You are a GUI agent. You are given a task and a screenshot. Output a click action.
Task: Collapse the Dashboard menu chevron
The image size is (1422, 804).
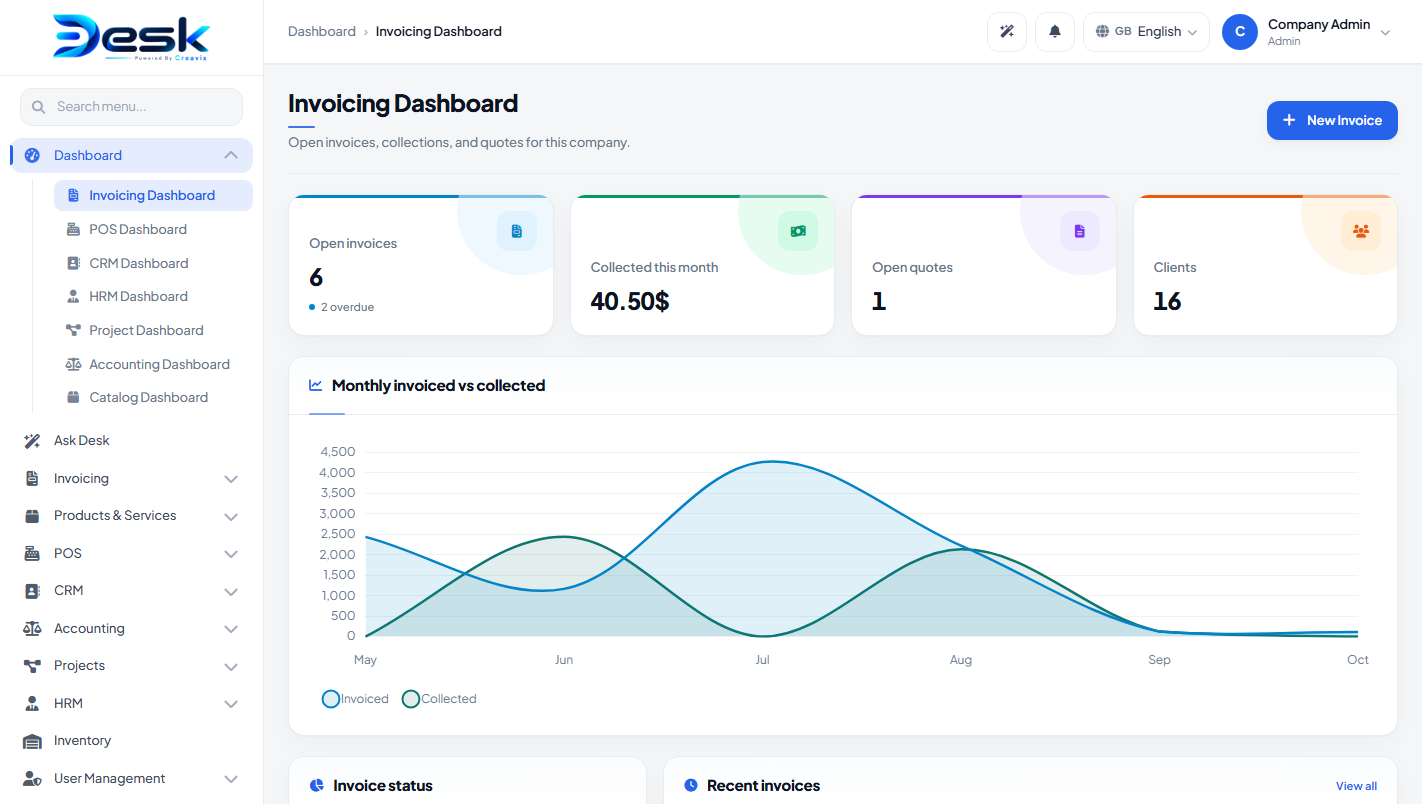[x=231, y=155]
